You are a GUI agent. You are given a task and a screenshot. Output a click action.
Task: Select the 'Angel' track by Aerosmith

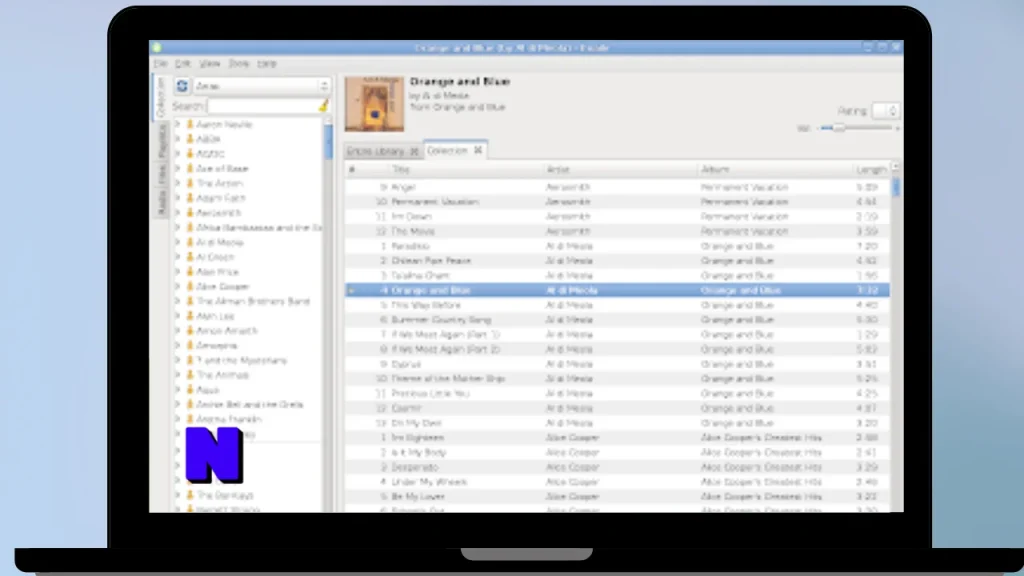(617, 187)
